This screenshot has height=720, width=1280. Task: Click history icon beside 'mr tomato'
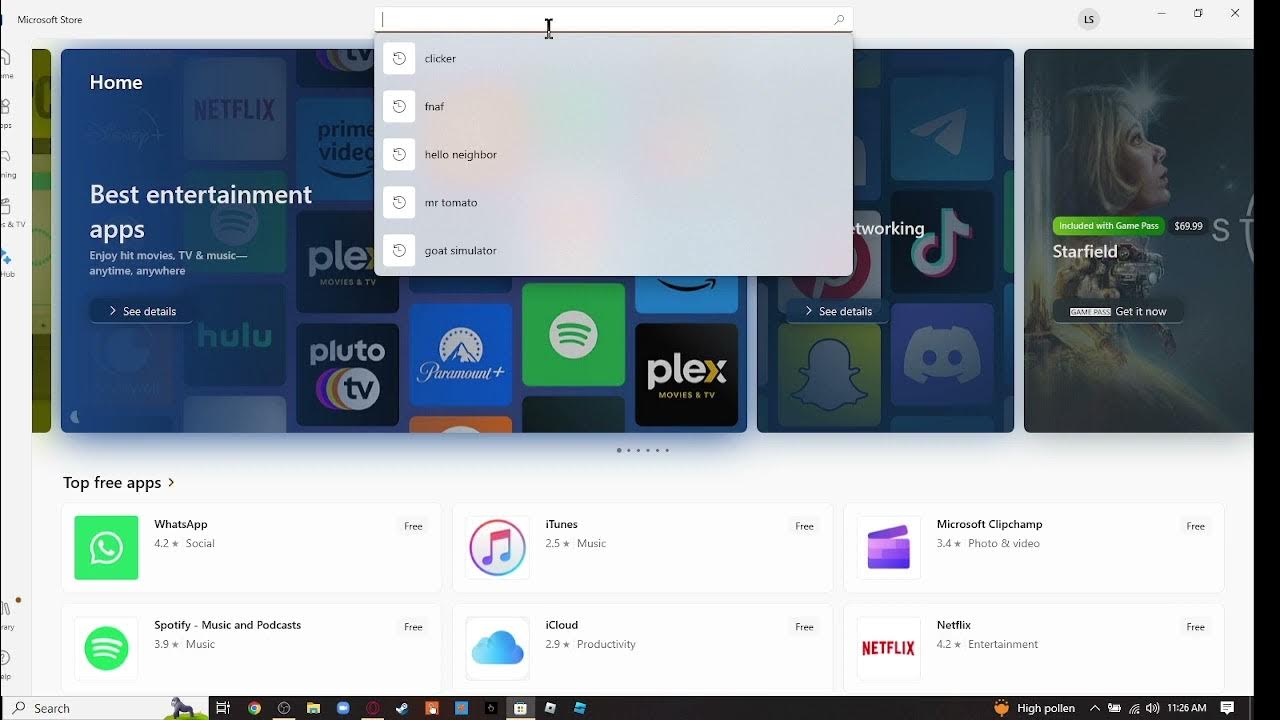pos(399,202)
